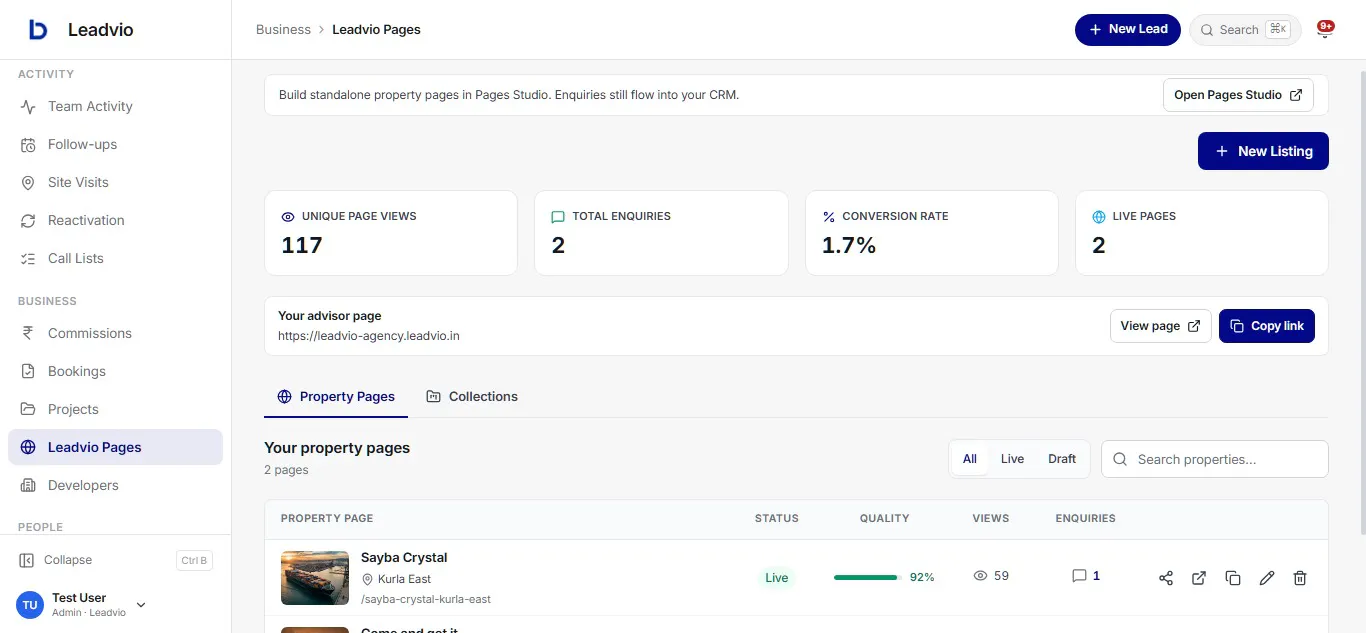Open Projects in sidebar
The width and height of the screenshot is (1366, 633).
(115, 409)
